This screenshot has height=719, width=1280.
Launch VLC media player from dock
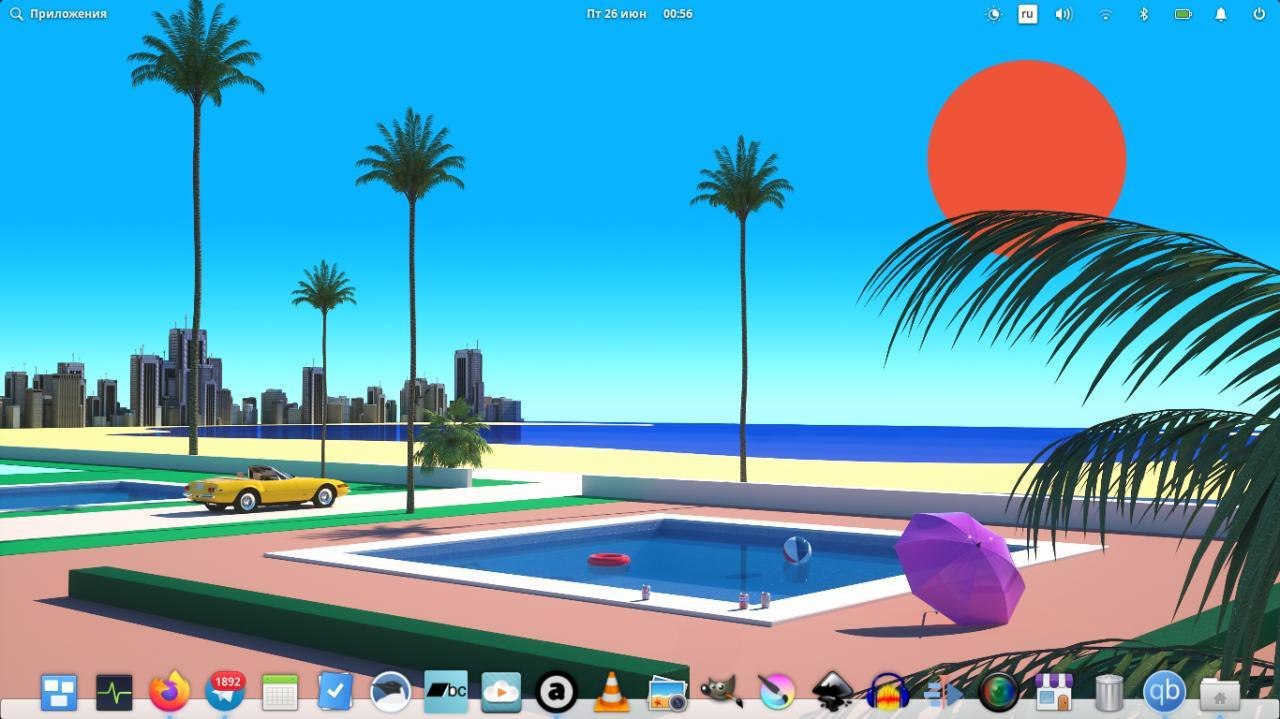click(611, 691)
